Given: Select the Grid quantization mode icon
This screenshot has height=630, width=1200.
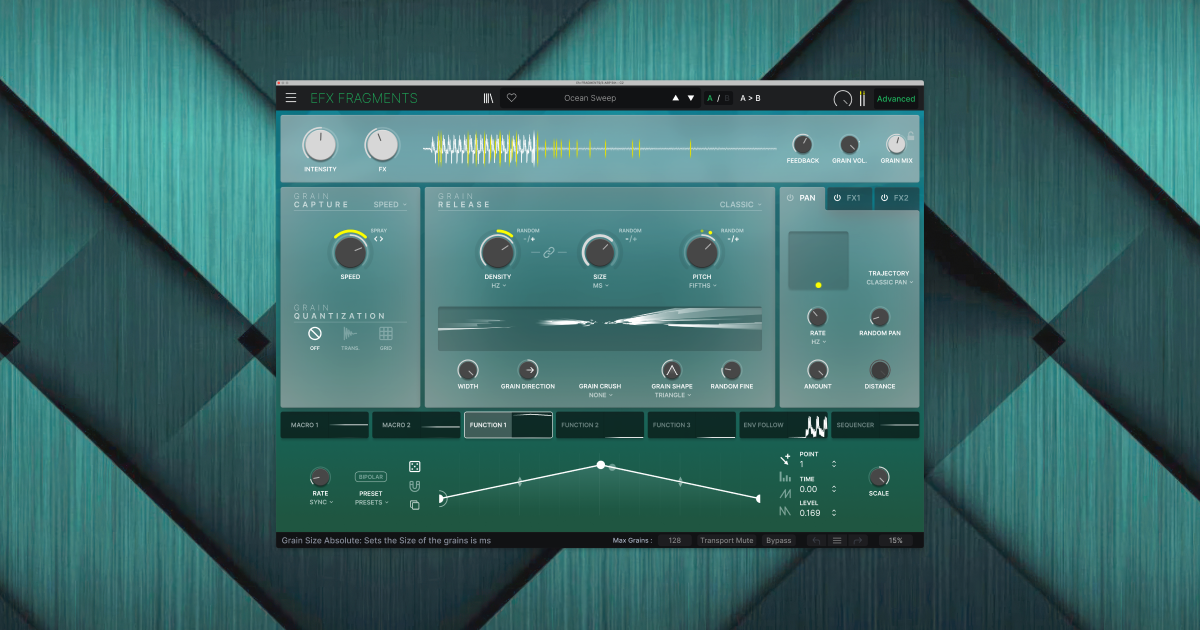Looking at the screenshot, I should click(x=386, y=334).
